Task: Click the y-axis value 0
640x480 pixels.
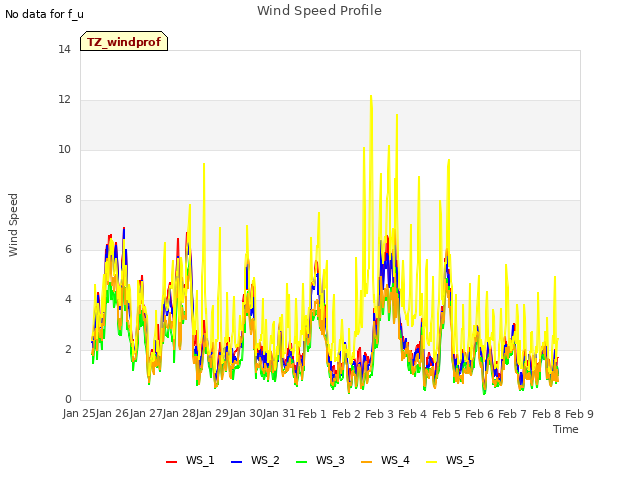Action: click(x=68, y=400)
